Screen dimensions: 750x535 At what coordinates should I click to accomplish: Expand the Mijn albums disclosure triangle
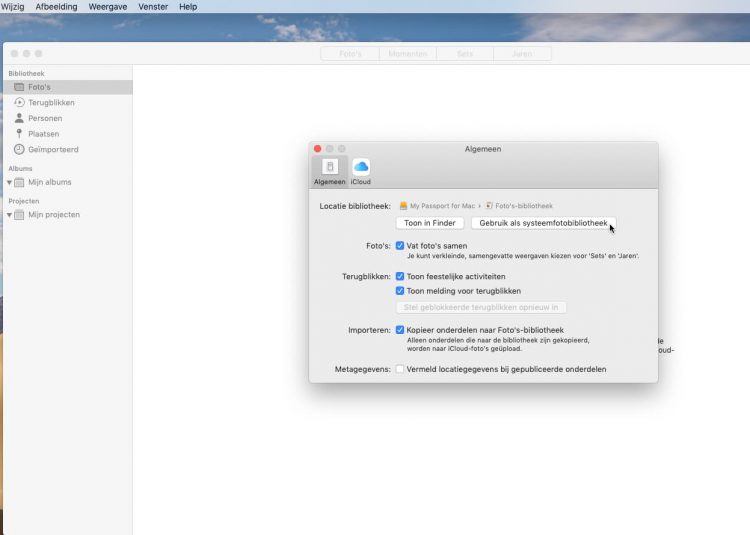point(9,182)
